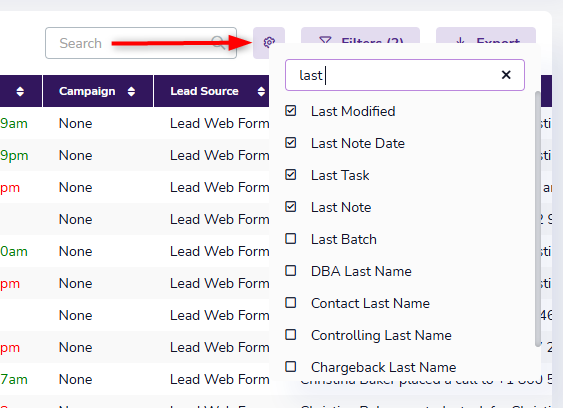Uncheck the Last Modified checkbox
The height and width of the screenshot is (408, 563).
tap(290, 111)
